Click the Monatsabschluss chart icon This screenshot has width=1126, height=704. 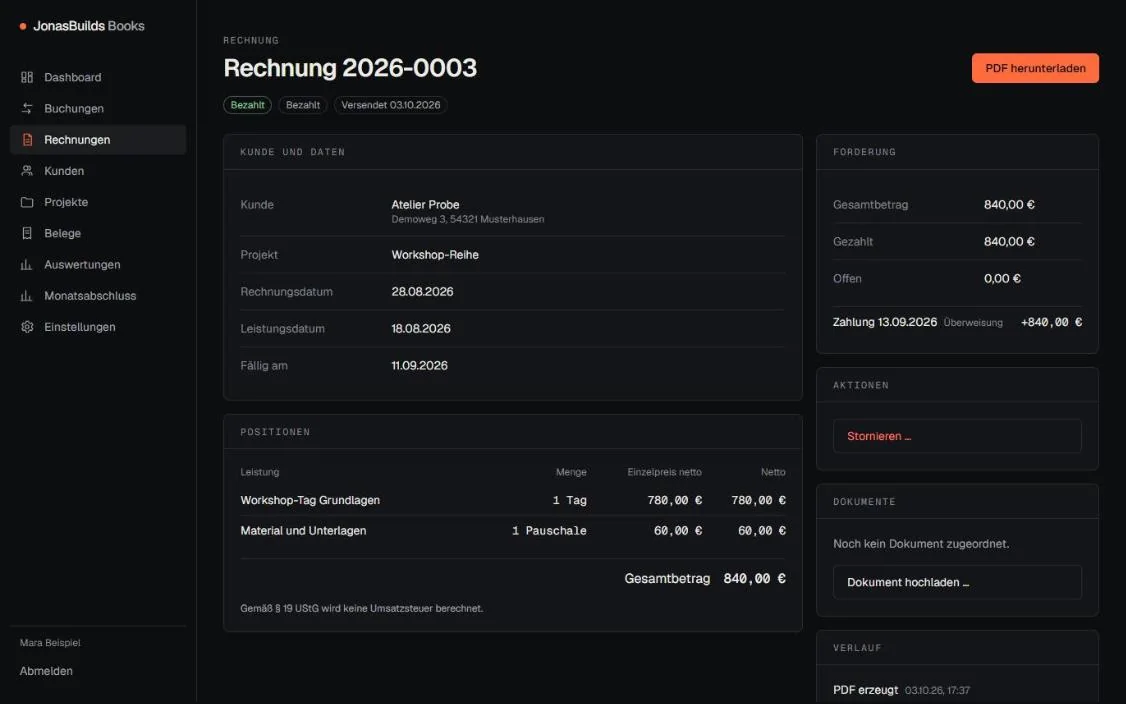pyautogui.click(x=27, y=296)
